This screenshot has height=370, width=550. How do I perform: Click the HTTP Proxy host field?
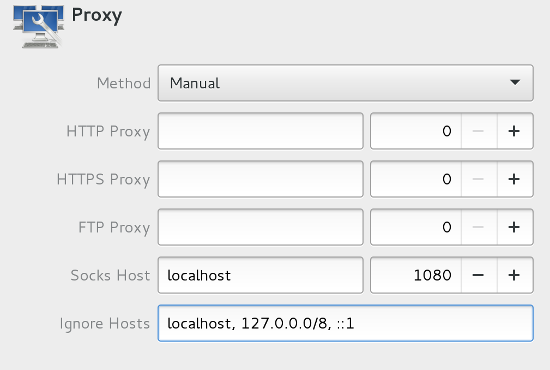(261, 131)
